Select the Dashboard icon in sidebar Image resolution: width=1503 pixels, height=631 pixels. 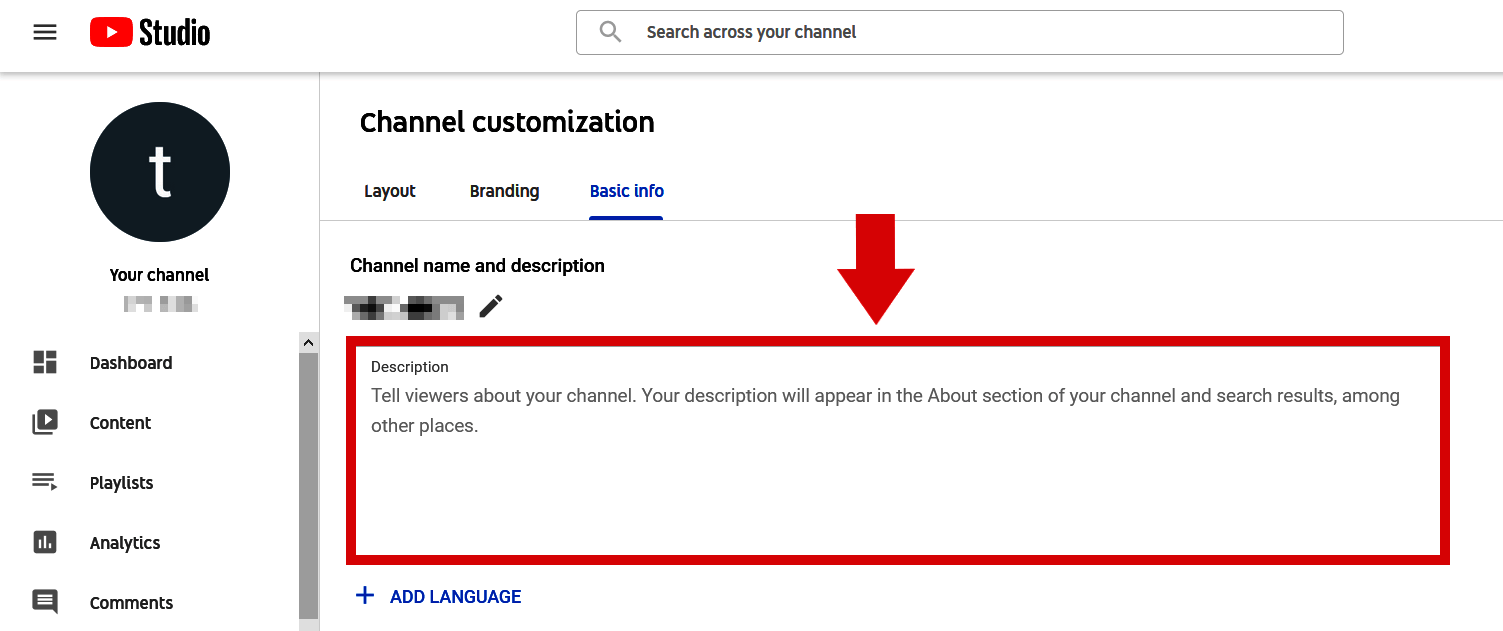coord(44,362)
